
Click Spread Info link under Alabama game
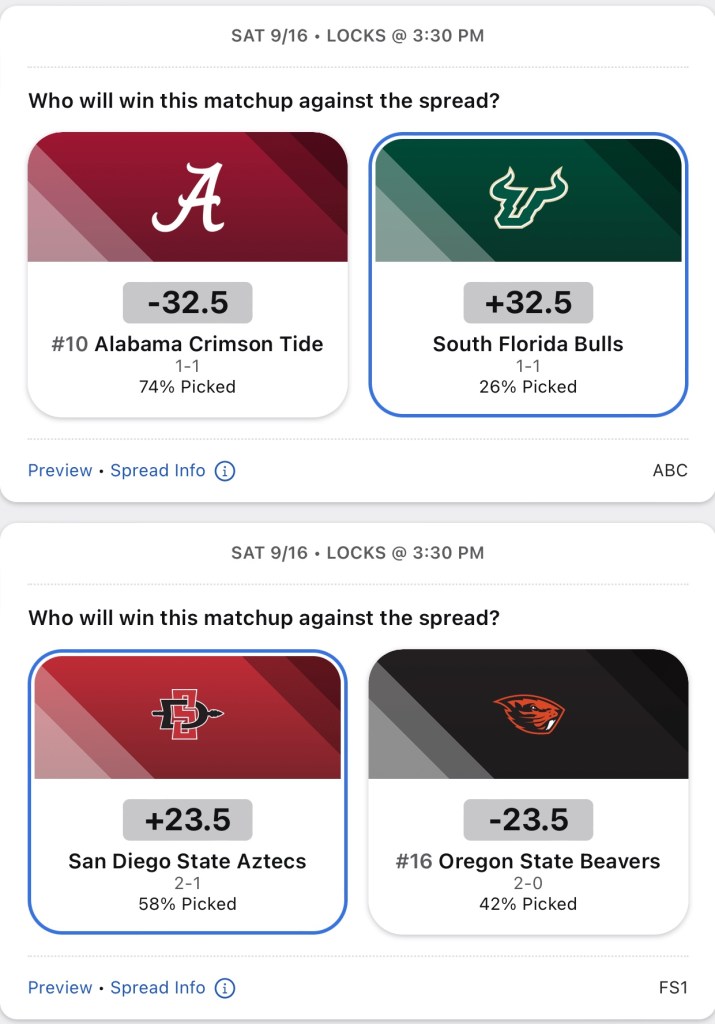pyautogui.click(x=158, y=470)
